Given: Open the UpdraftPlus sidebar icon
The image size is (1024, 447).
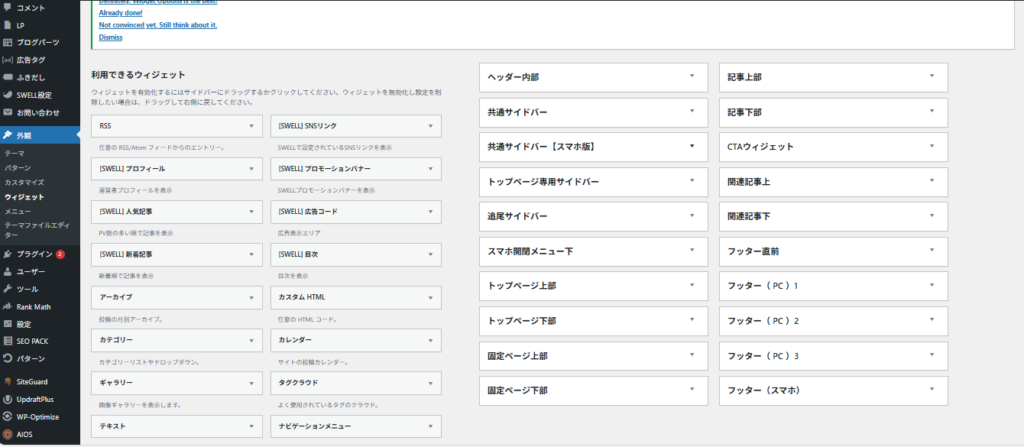Looking at the screenshot, I should 8,399.
